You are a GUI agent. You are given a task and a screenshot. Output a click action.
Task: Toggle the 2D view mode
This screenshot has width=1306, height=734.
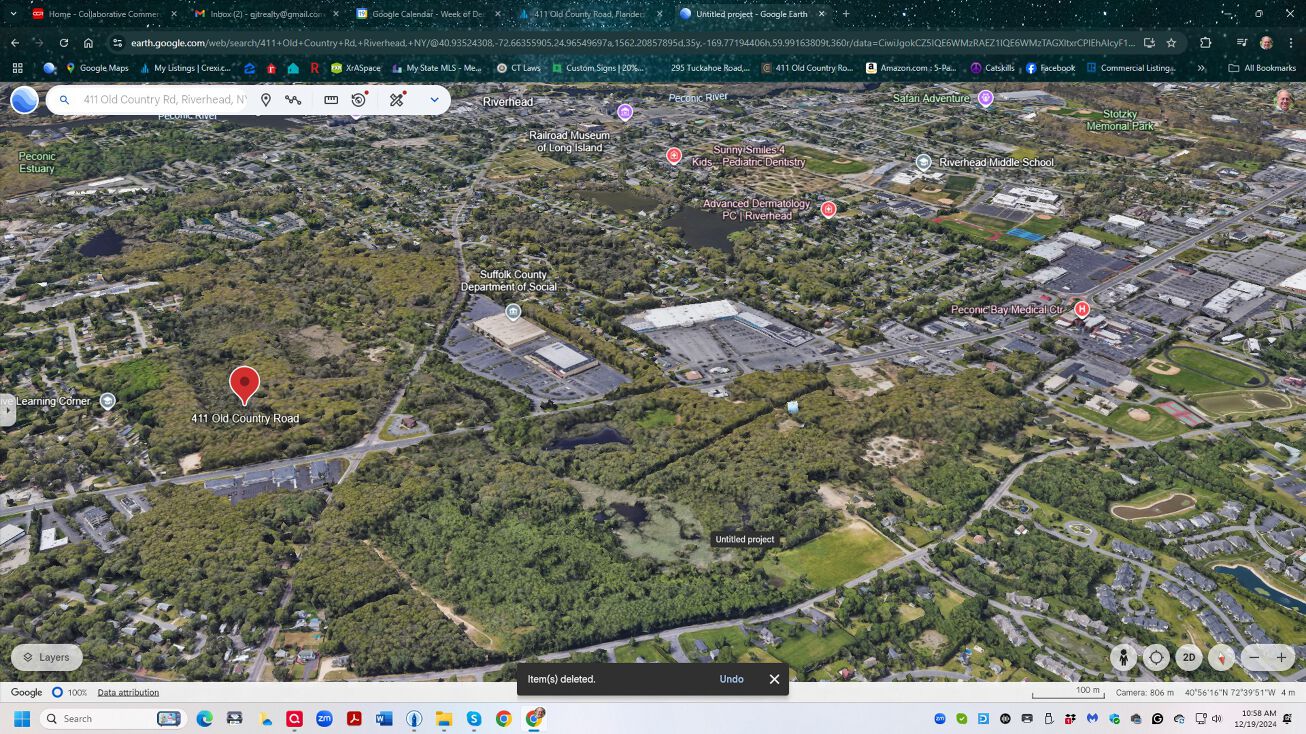click(x=1188, y=657)
